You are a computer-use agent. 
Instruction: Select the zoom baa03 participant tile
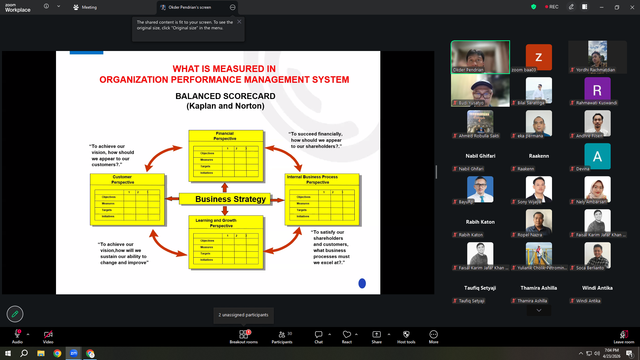(539, 57)
